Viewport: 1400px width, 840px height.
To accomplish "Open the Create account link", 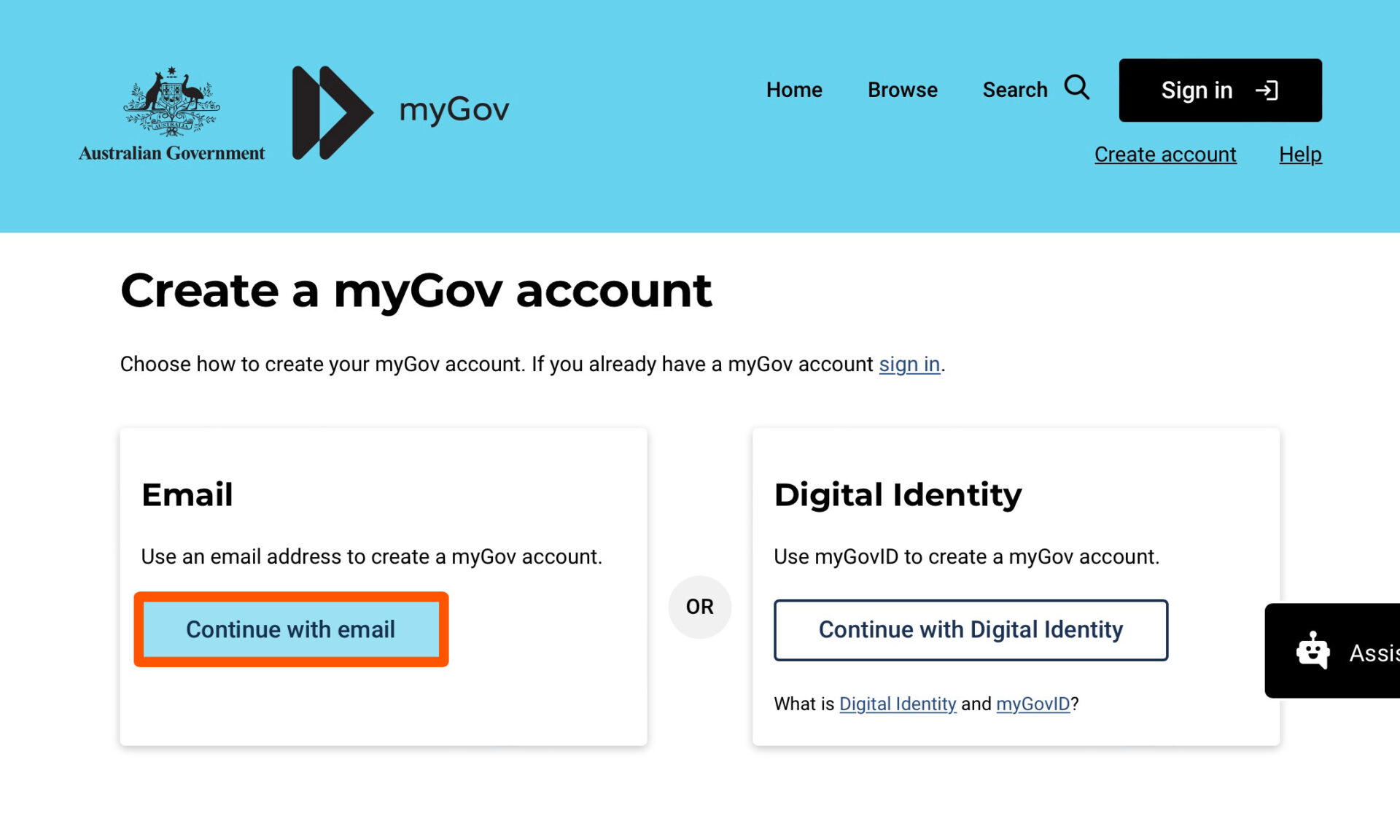I will [1165, 154].
